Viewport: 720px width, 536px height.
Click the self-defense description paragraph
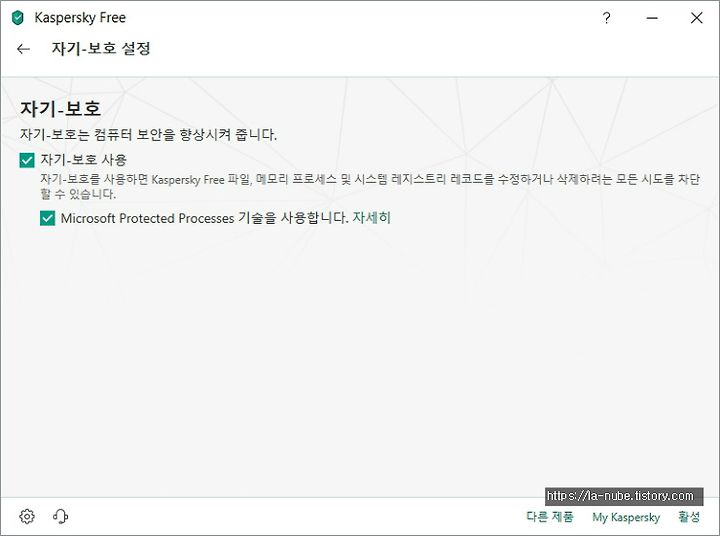click(x=370, y=186)
